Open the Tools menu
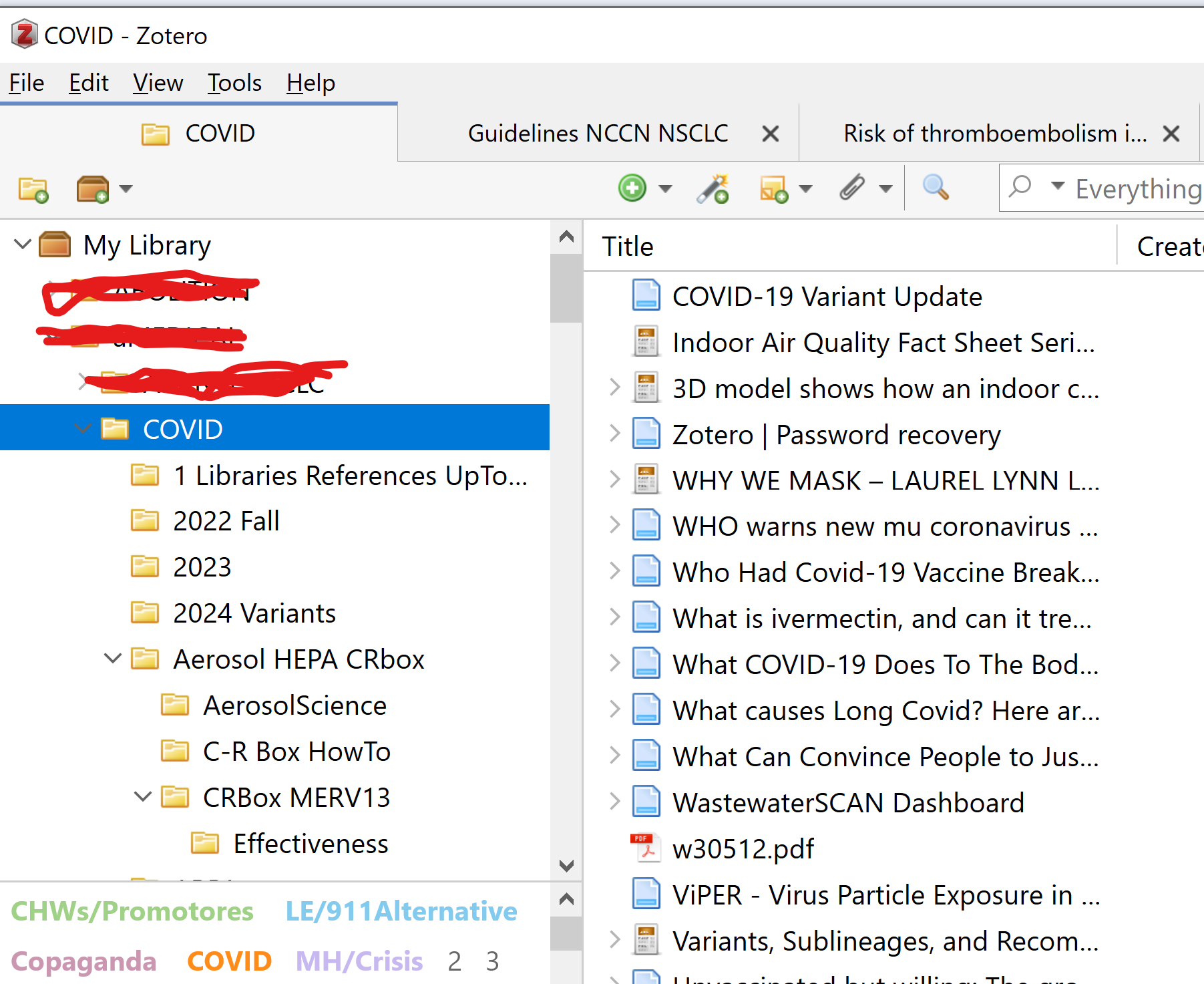The width and height of the screenshot is (1204, 984). [x=234, y=83]
